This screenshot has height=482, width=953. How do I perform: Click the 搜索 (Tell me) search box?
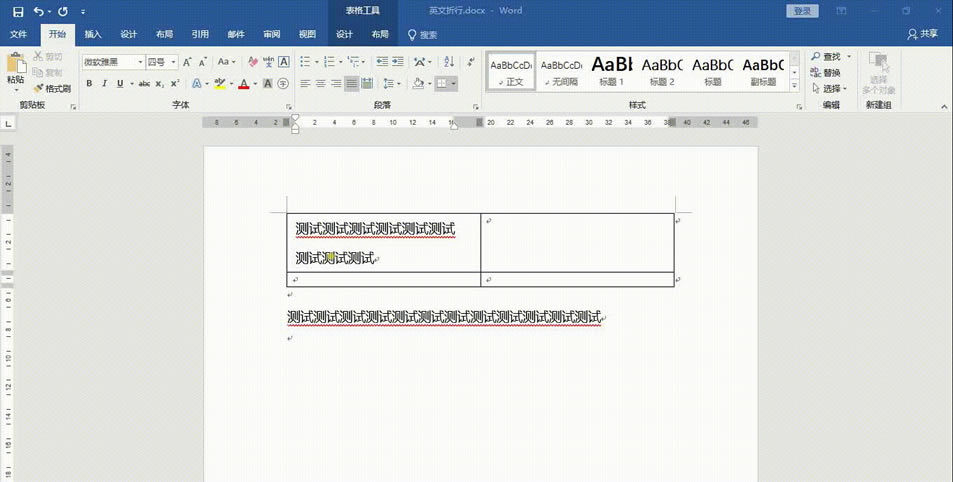423,35
